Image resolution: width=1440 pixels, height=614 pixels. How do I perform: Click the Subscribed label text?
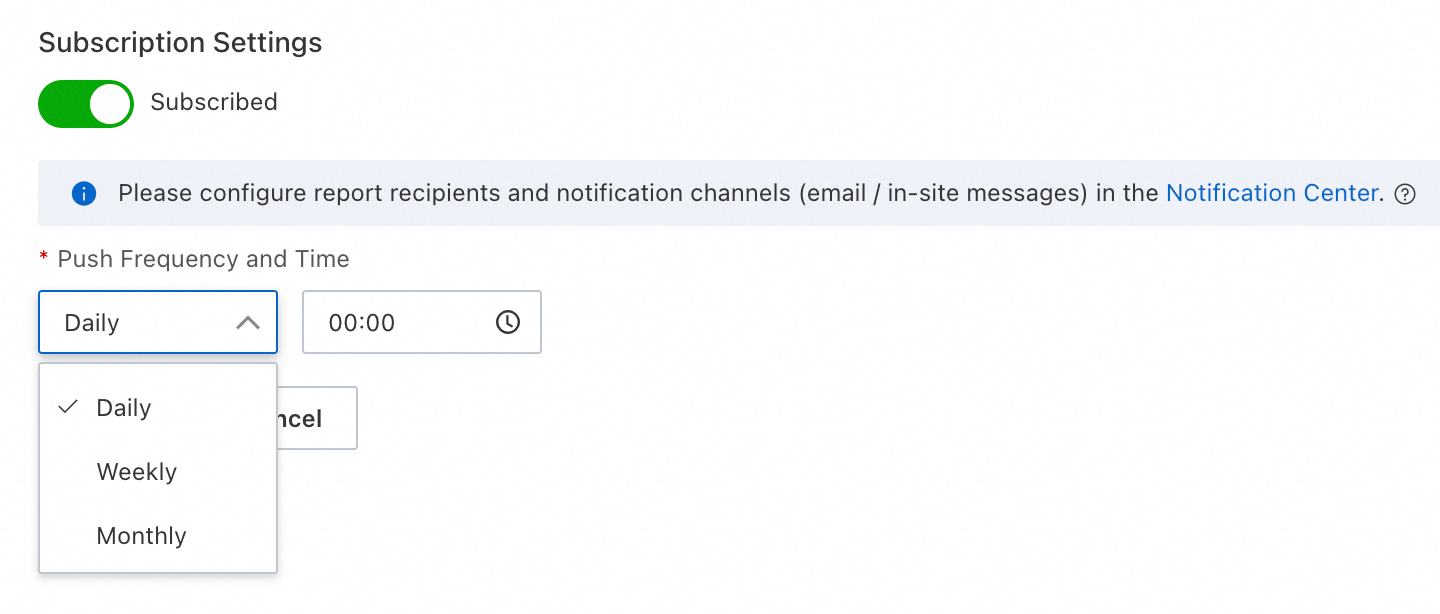[x=214, y=102]
